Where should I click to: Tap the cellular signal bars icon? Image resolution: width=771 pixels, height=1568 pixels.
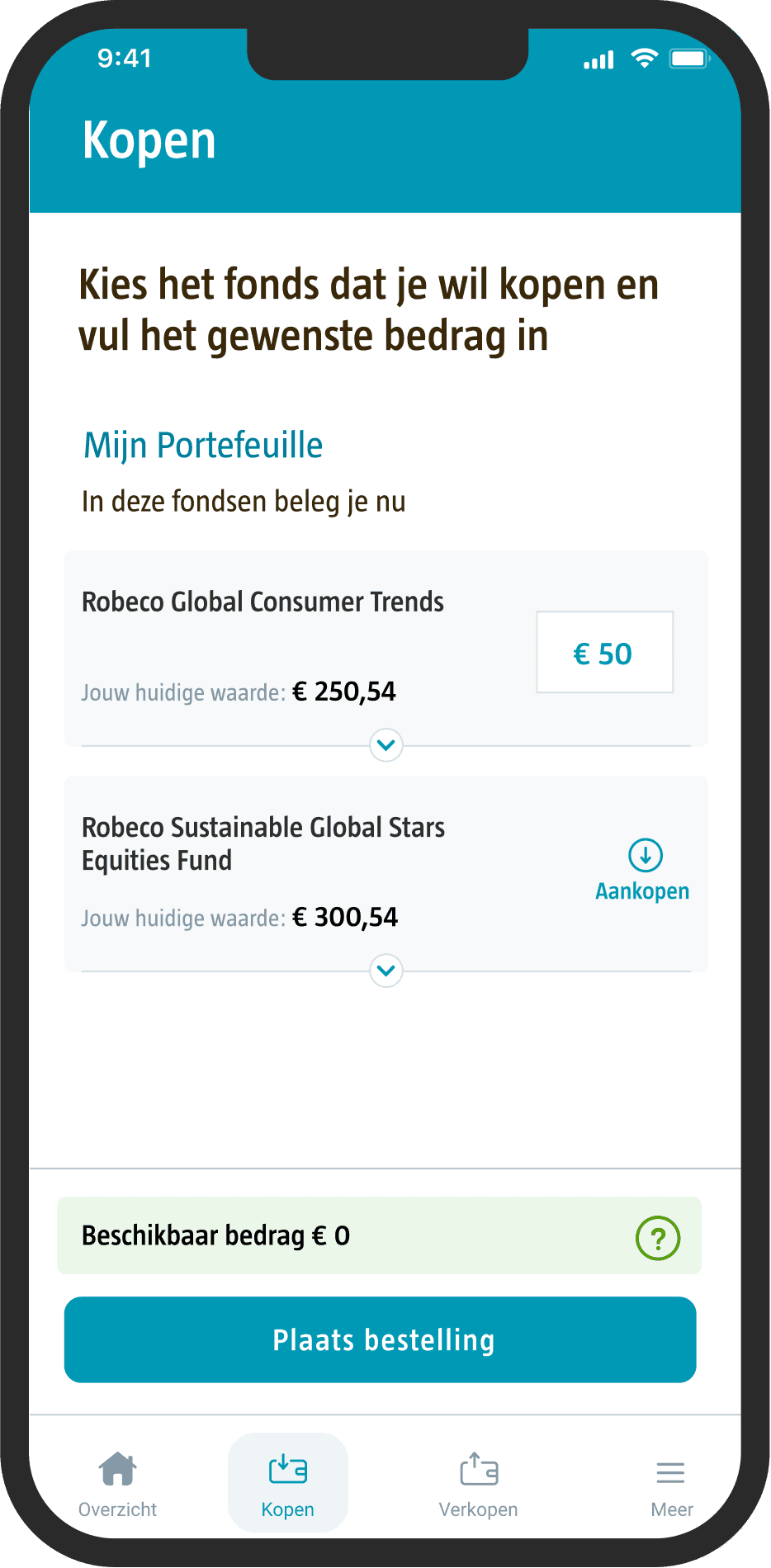point(598,59)
